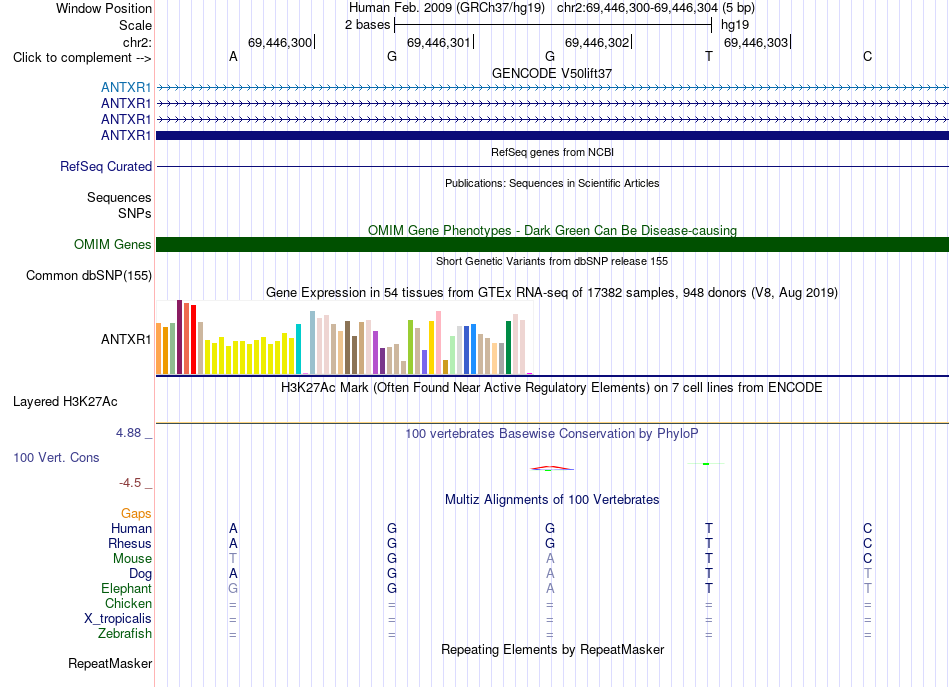950x687 pixels.
Task: Click the dark green OMIM gene bar
Action: point(552,244)
